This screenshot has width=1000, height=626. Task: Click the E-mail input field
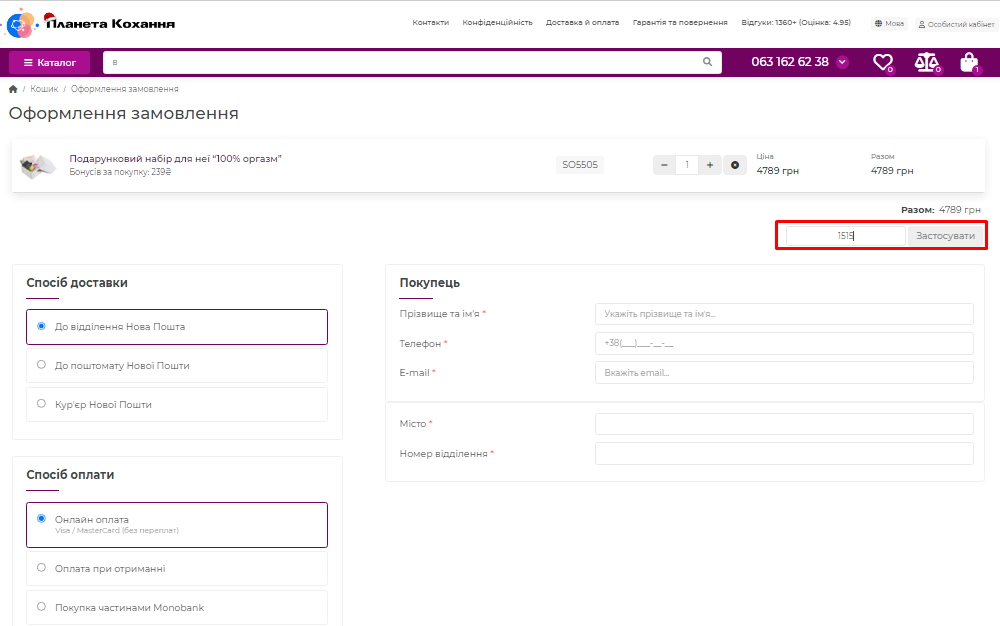[x=783, y=373]
